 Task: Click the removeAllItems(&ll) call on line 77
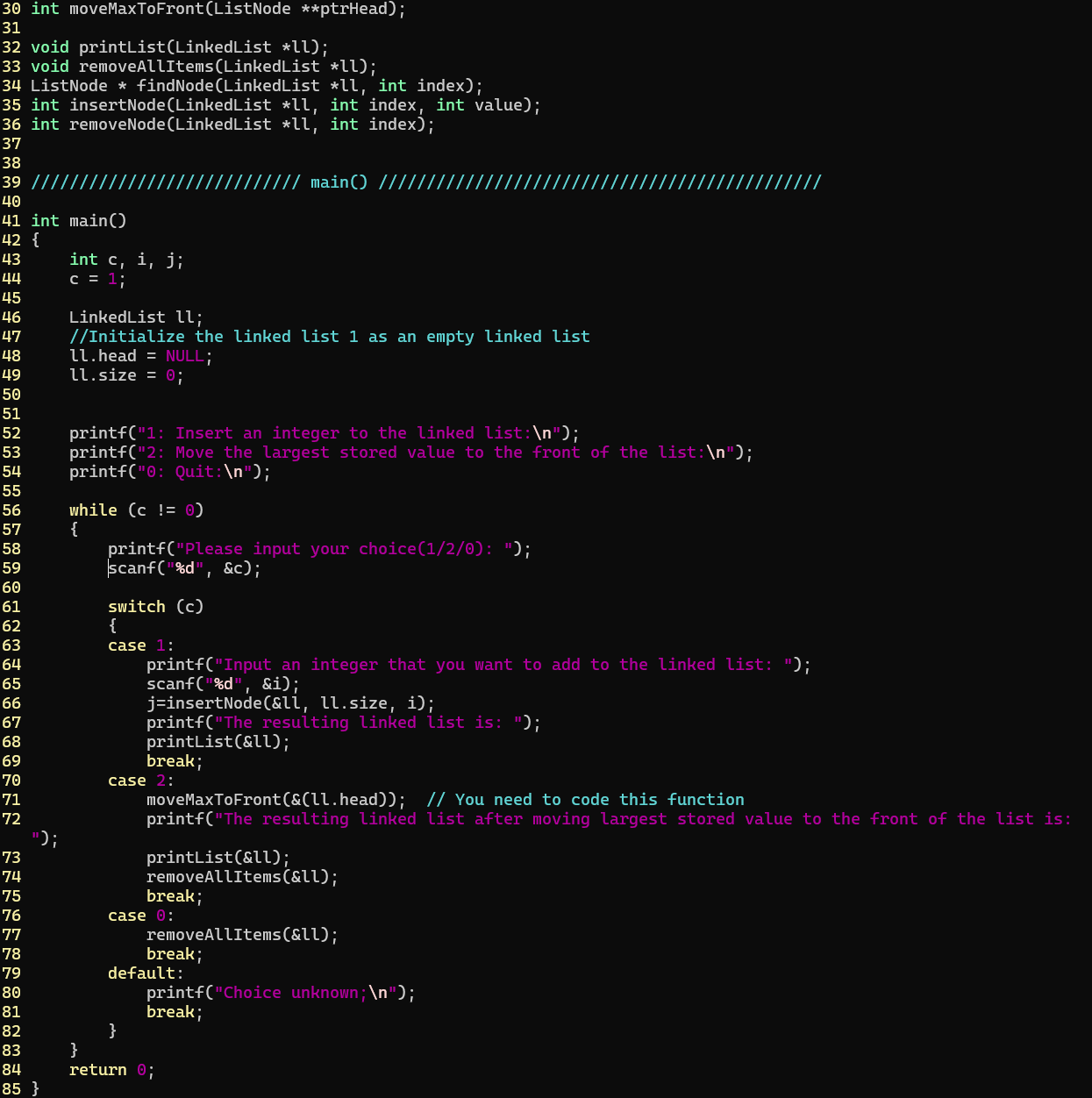[243, 935]
